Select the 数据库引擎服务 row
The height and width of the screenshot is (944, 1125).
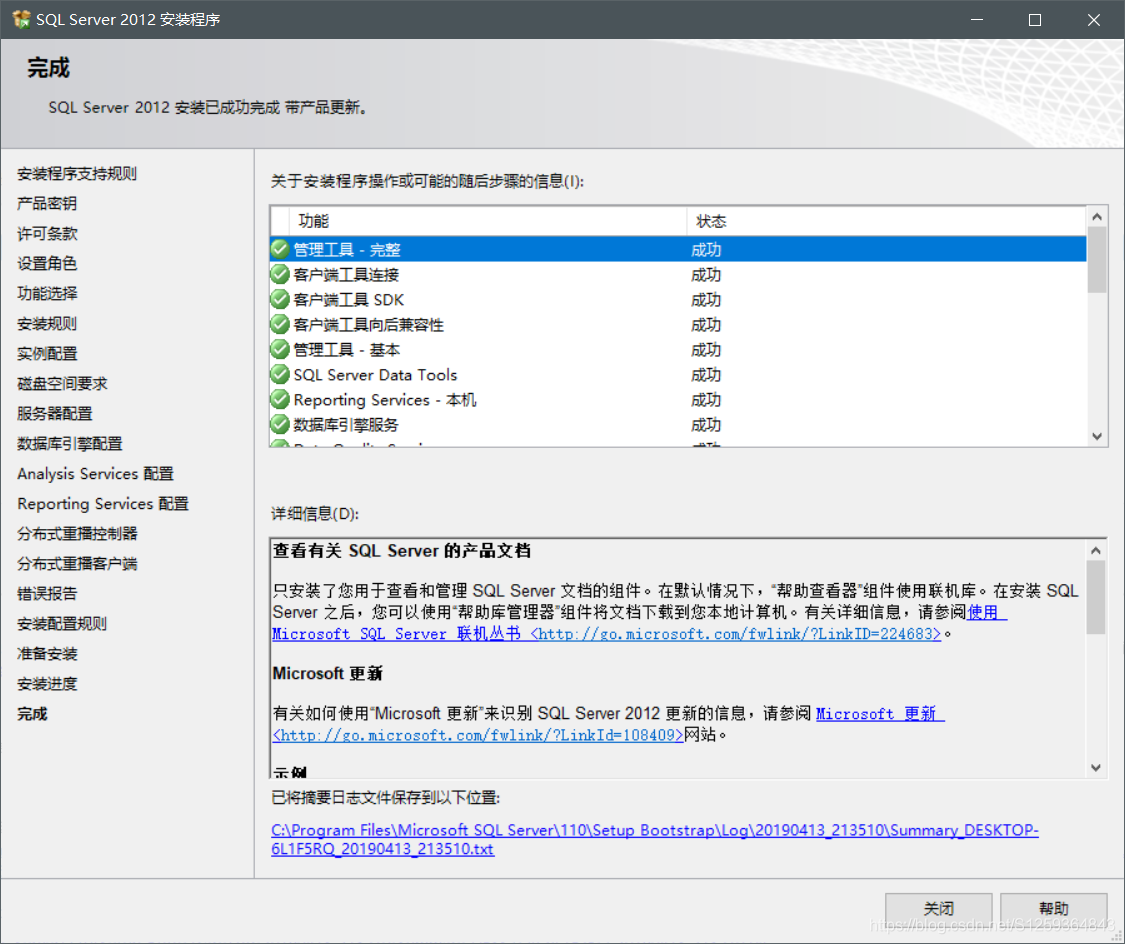[x=678, y=425]
